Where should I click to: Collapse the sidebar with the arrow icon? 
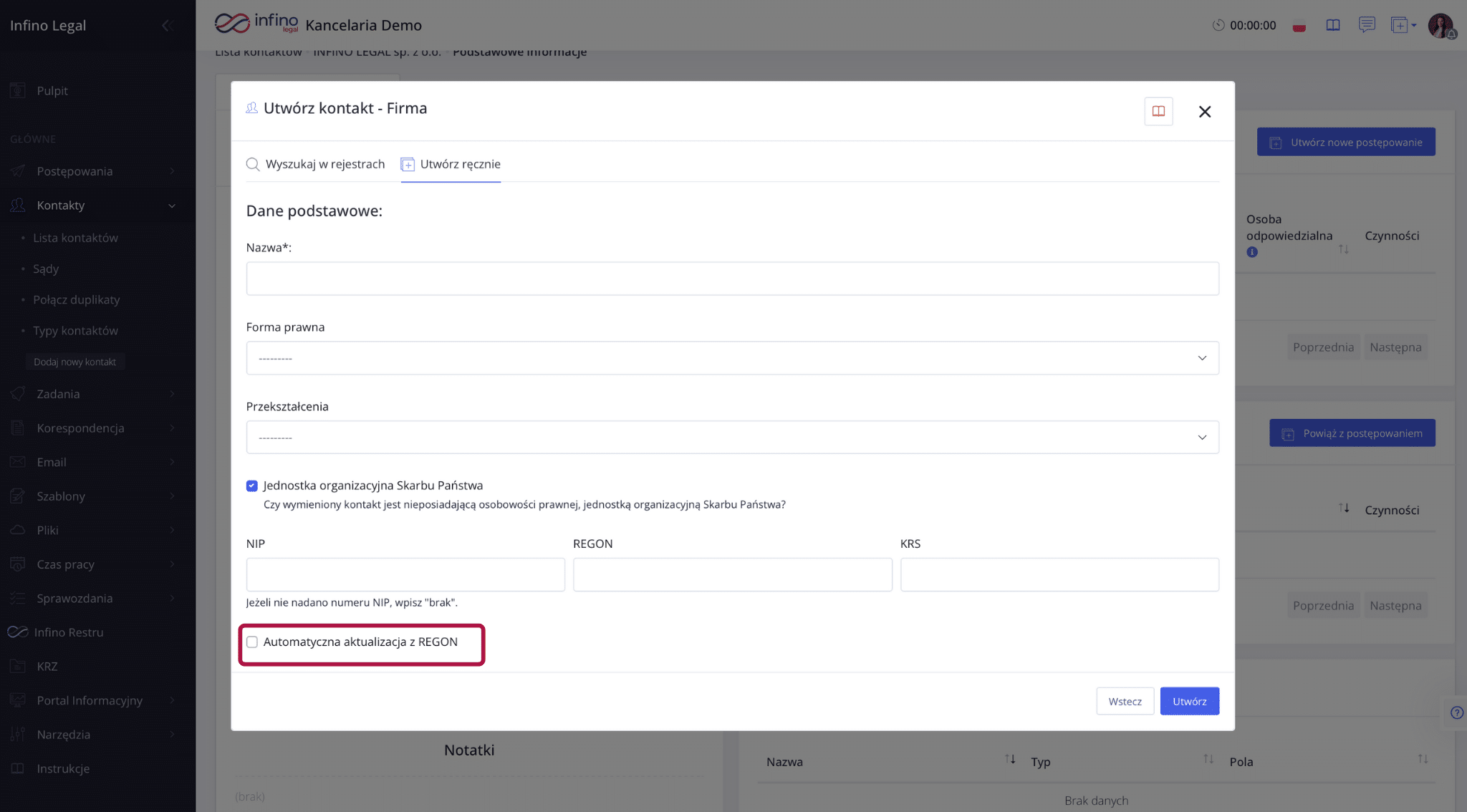click(x=167, y=25)
